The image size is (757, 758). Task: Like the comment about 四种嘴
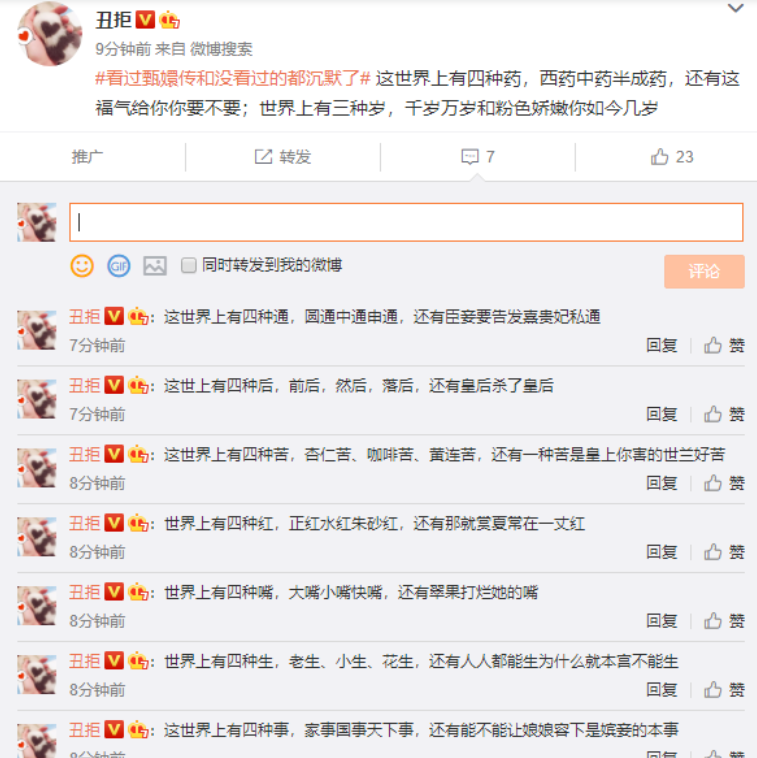pos(724,621)
